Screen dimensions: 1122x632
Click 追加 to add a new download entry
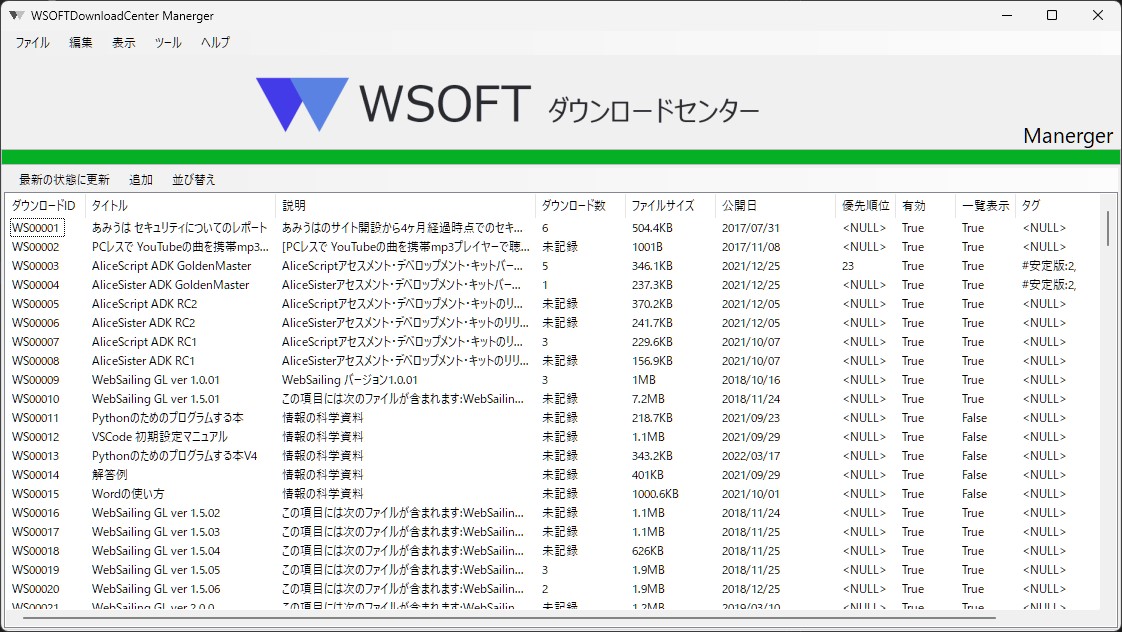[140, 179]
